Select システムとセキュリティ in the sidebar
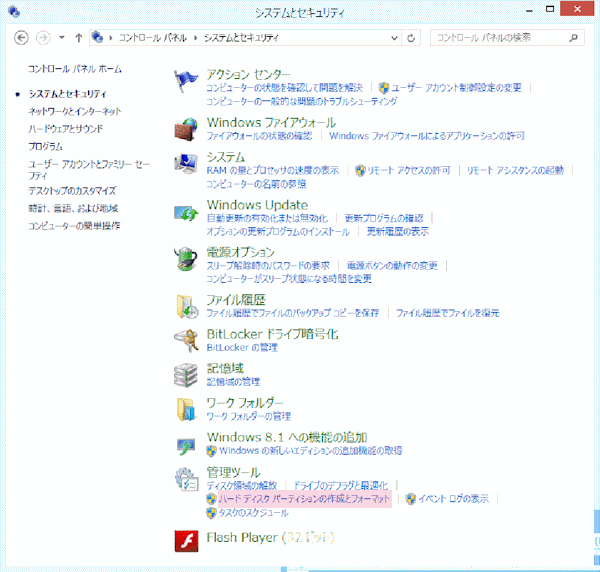Screen dimensions: 600x572 (x=67, y=94)
